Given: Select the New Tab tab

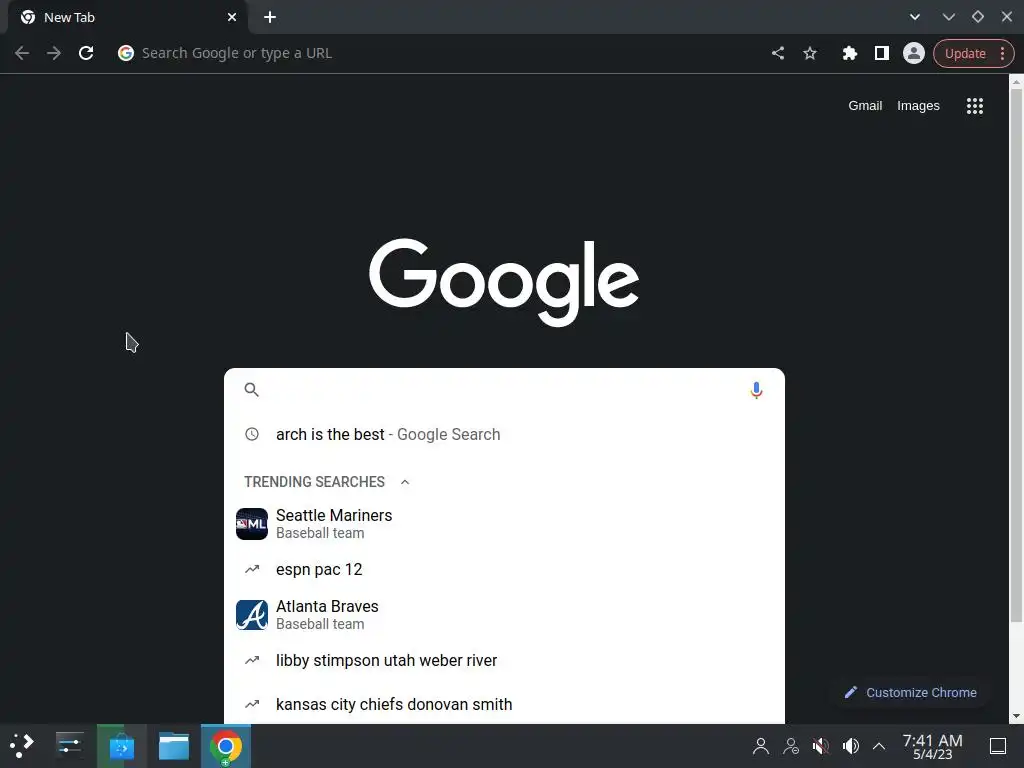Looking at the screenshot, I should [128, 18].
